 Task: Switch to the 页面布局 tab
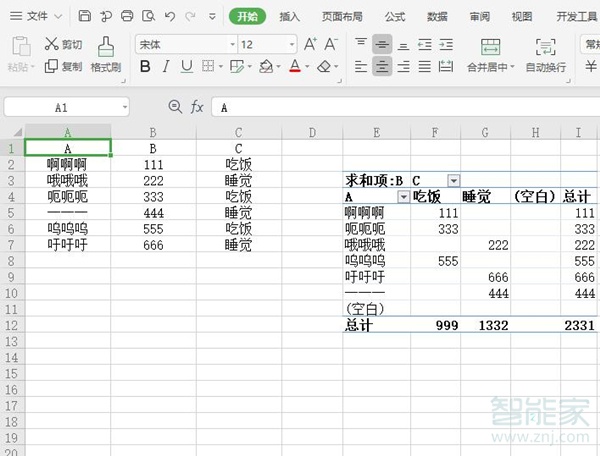342,16
